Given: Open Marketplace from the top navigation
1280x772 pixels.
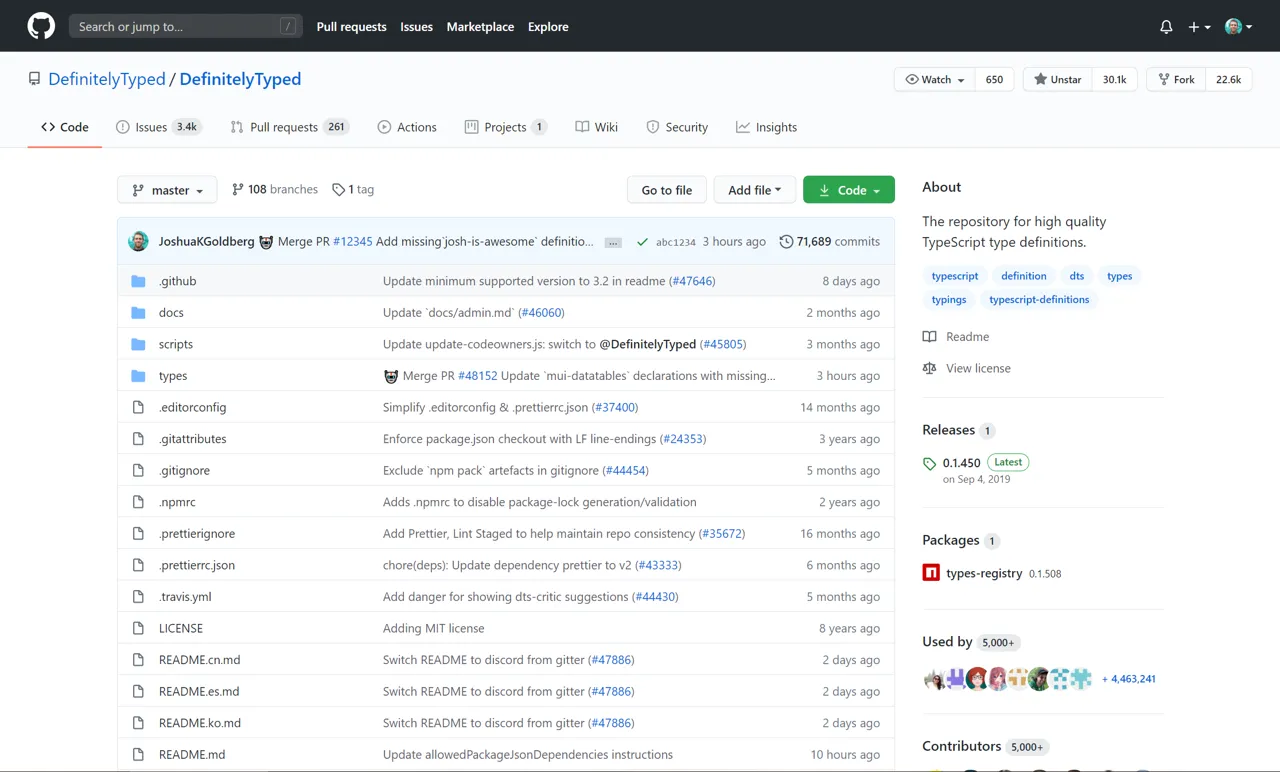Looking at the screenshot, I should pyautogui.click(x=480, y=27).
